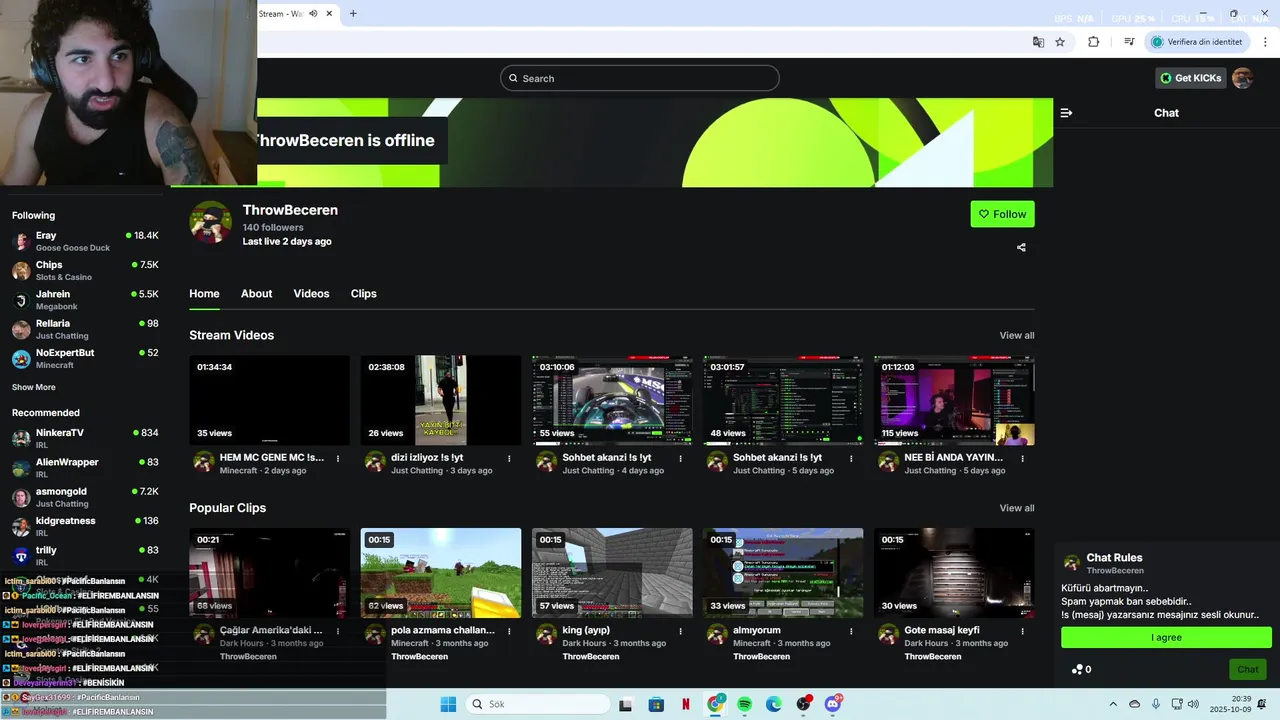Click the Get KICKs button
Viewport: 1280px width, 720px height.
click(1190, 78)
